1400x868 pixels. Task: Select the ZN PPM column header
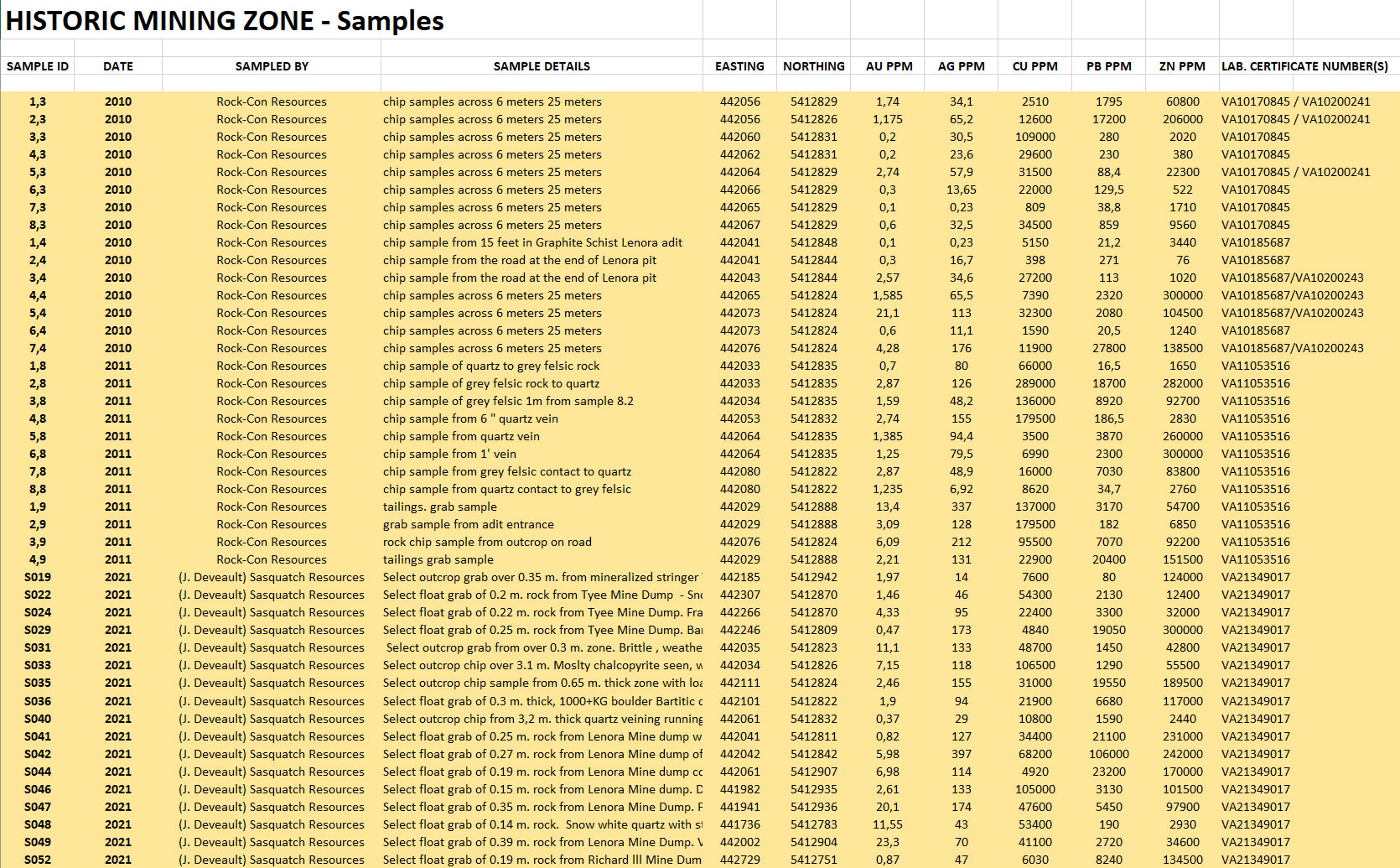[x=1182, y=66]
